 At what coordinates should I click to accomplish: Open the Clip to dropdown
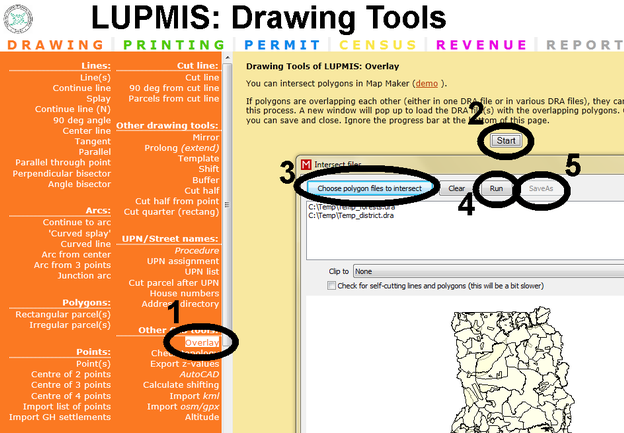(x=488, y=271)
